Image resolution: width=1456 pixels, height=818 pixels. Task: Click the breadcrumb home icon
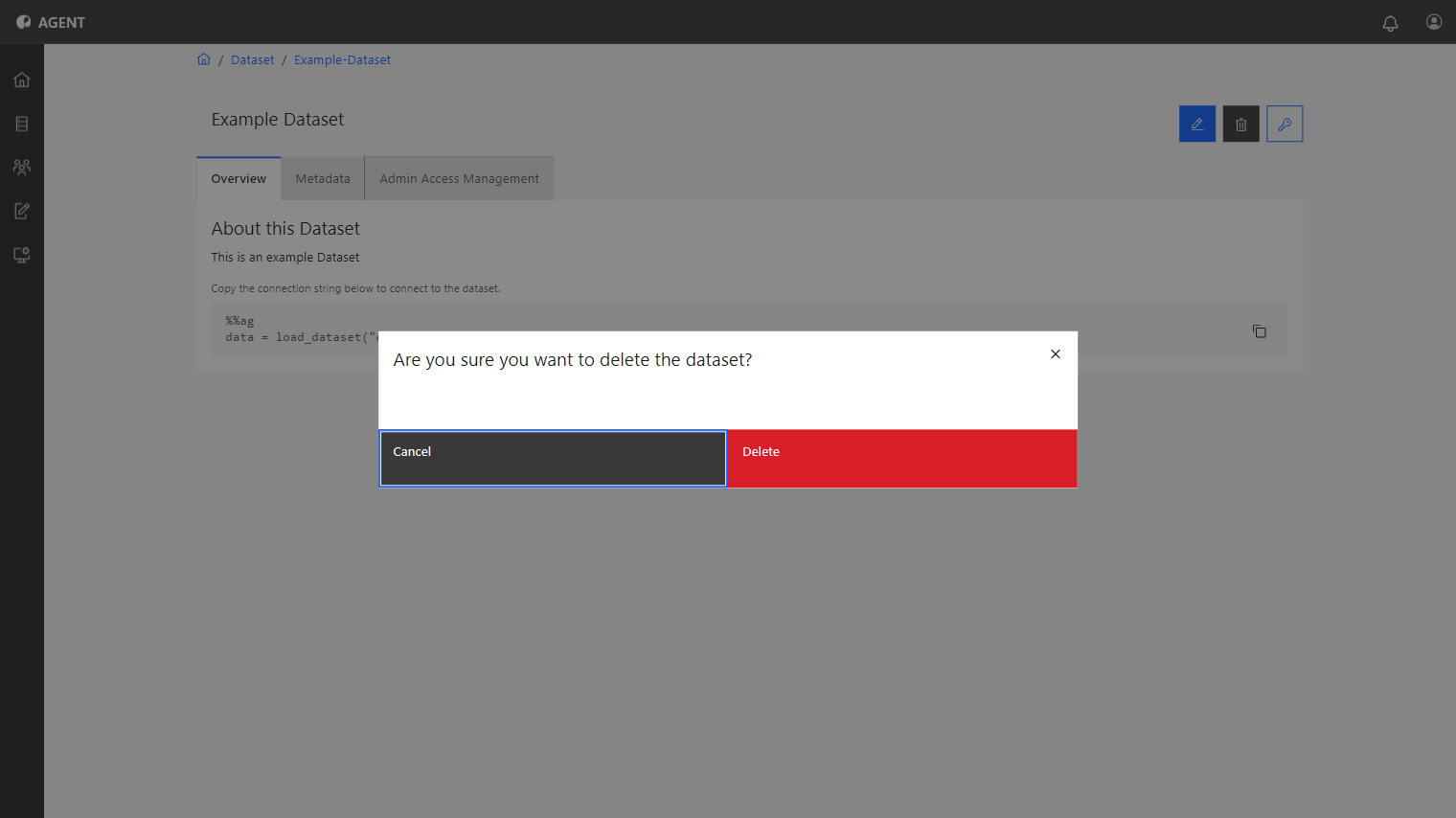click(204, 59)
